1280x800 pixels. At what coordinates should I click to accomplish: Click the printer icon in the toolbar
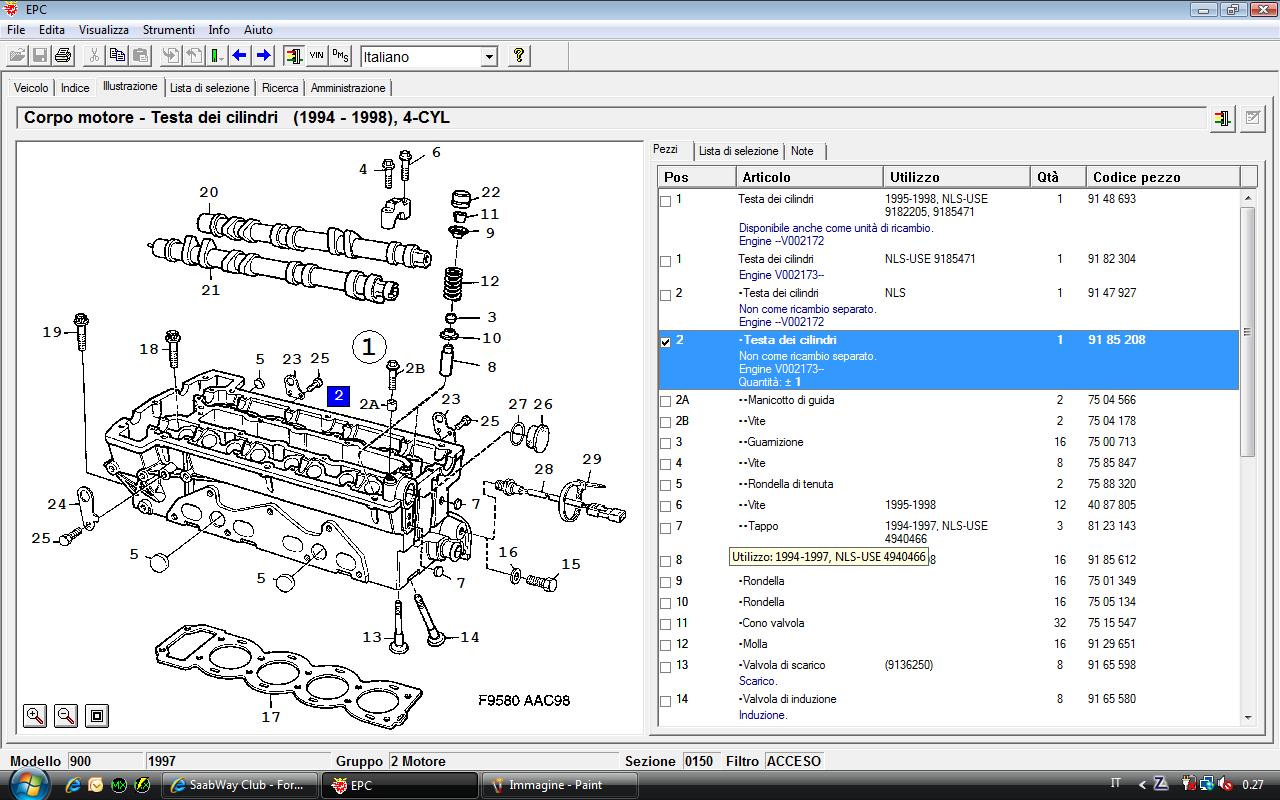click(63, 56)
